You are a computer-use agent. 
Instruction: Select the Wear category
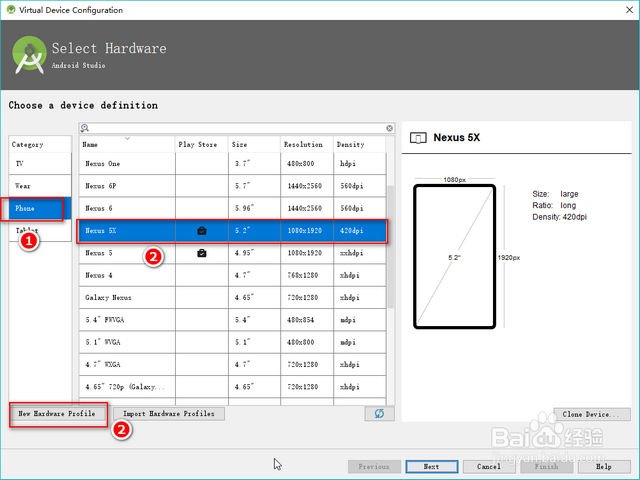pyautogui.click(x=40, y=186)
